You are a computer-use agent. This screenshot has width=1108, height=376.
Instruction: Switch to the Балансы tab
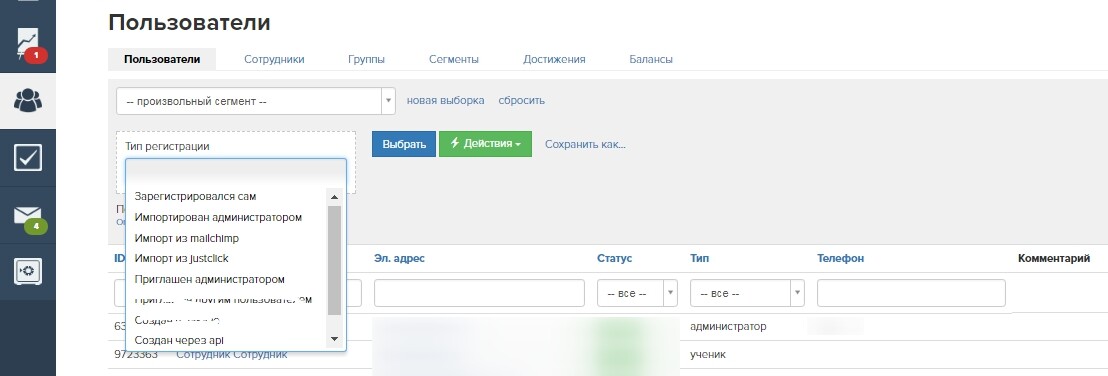651,59
